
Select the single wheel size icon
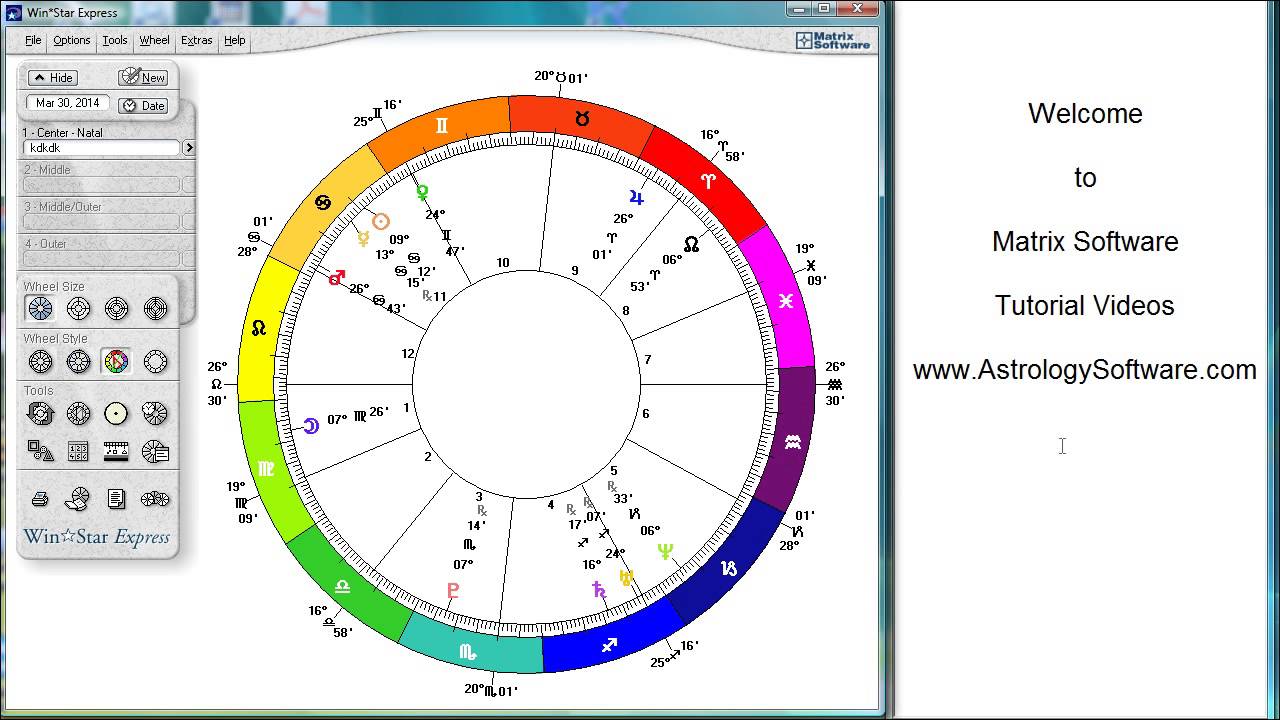[40, 308]
